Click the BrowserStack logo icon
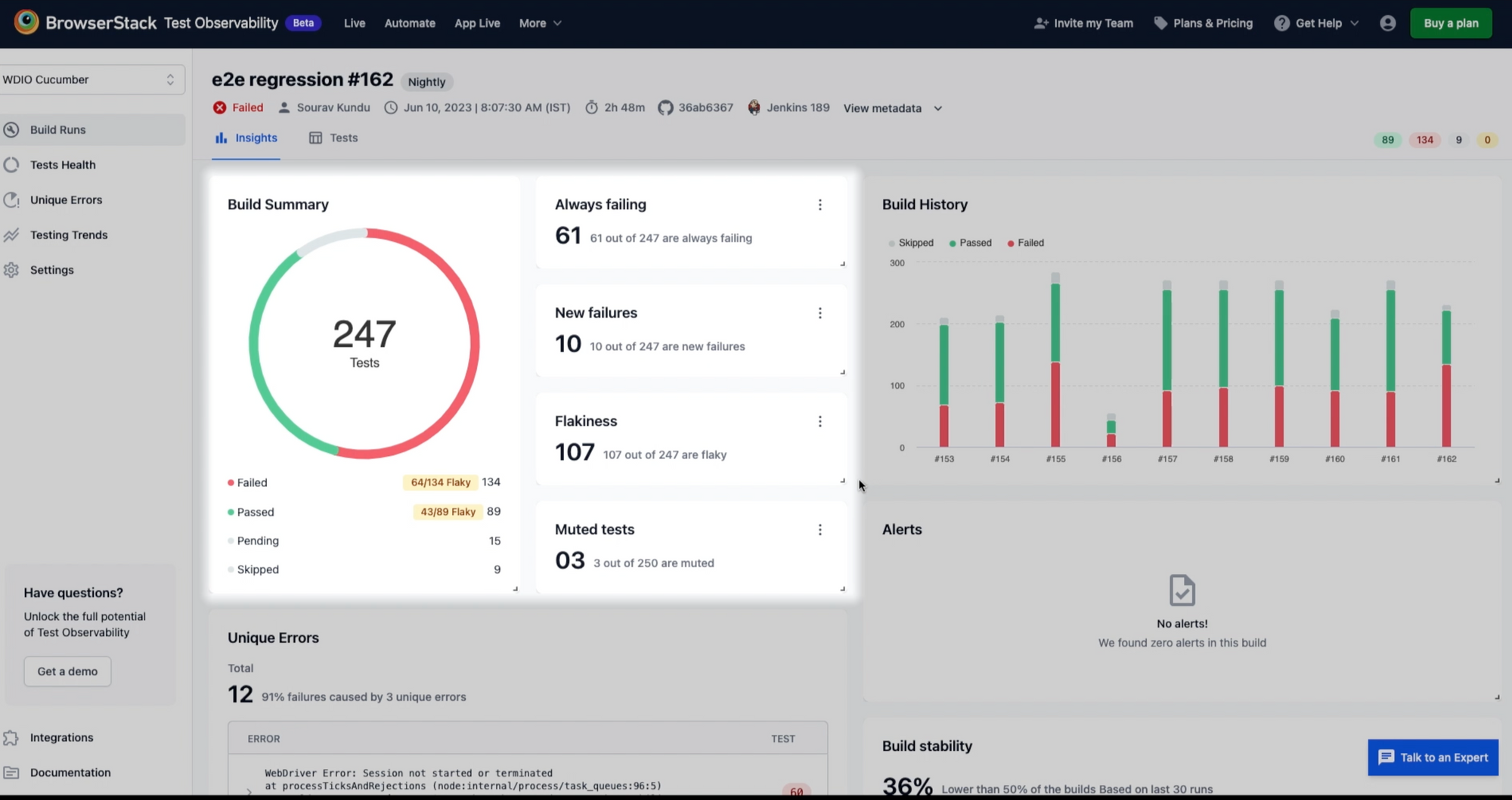 pyautogui.click(x=26, y=22)
